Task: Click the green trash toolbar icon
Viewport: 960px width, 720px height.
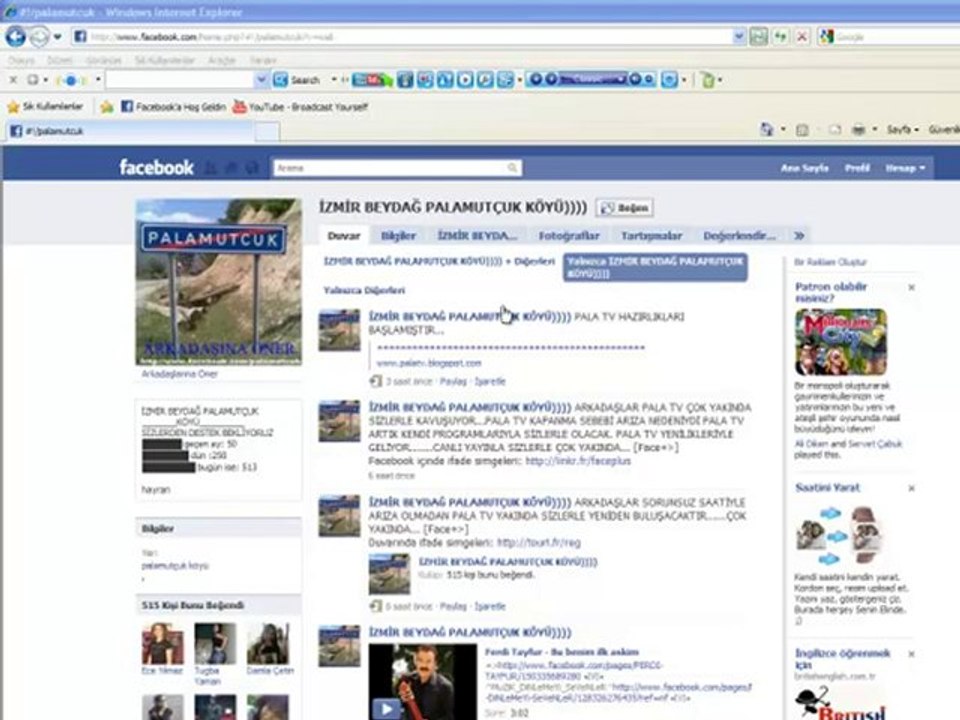Action: pos(708,80)
